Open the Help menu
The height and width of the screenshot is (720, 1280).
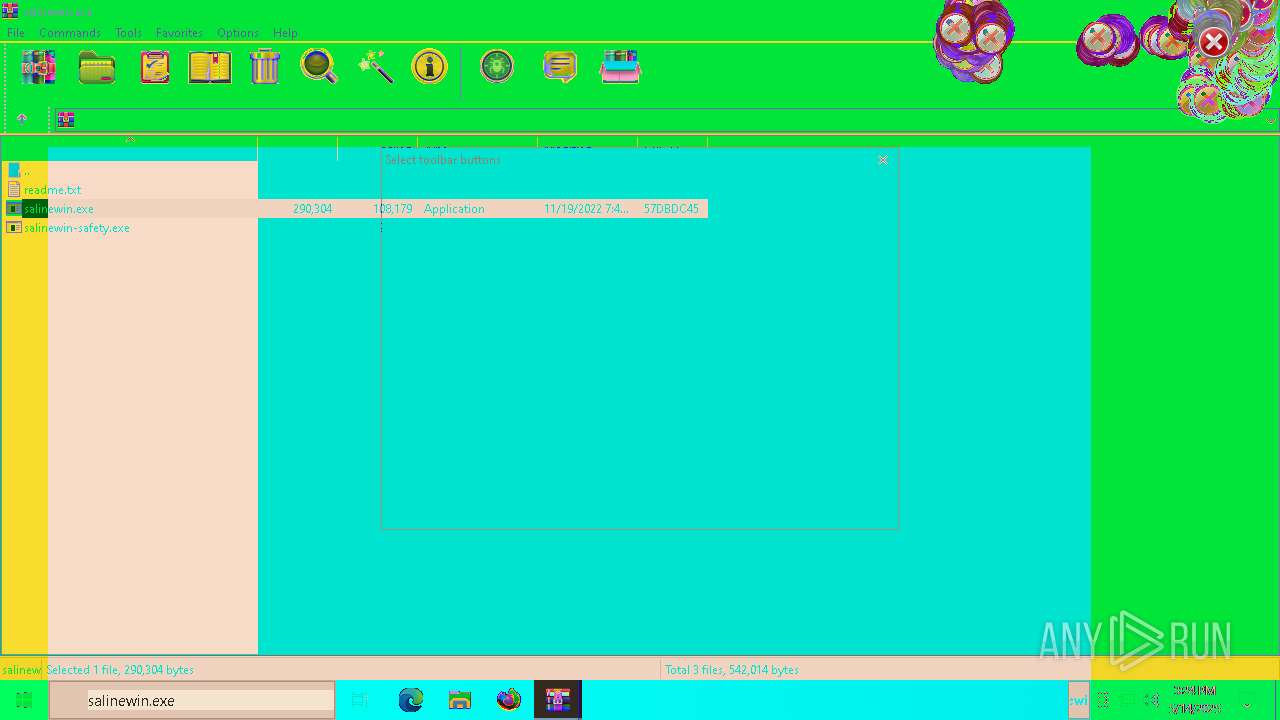[285, 33]
